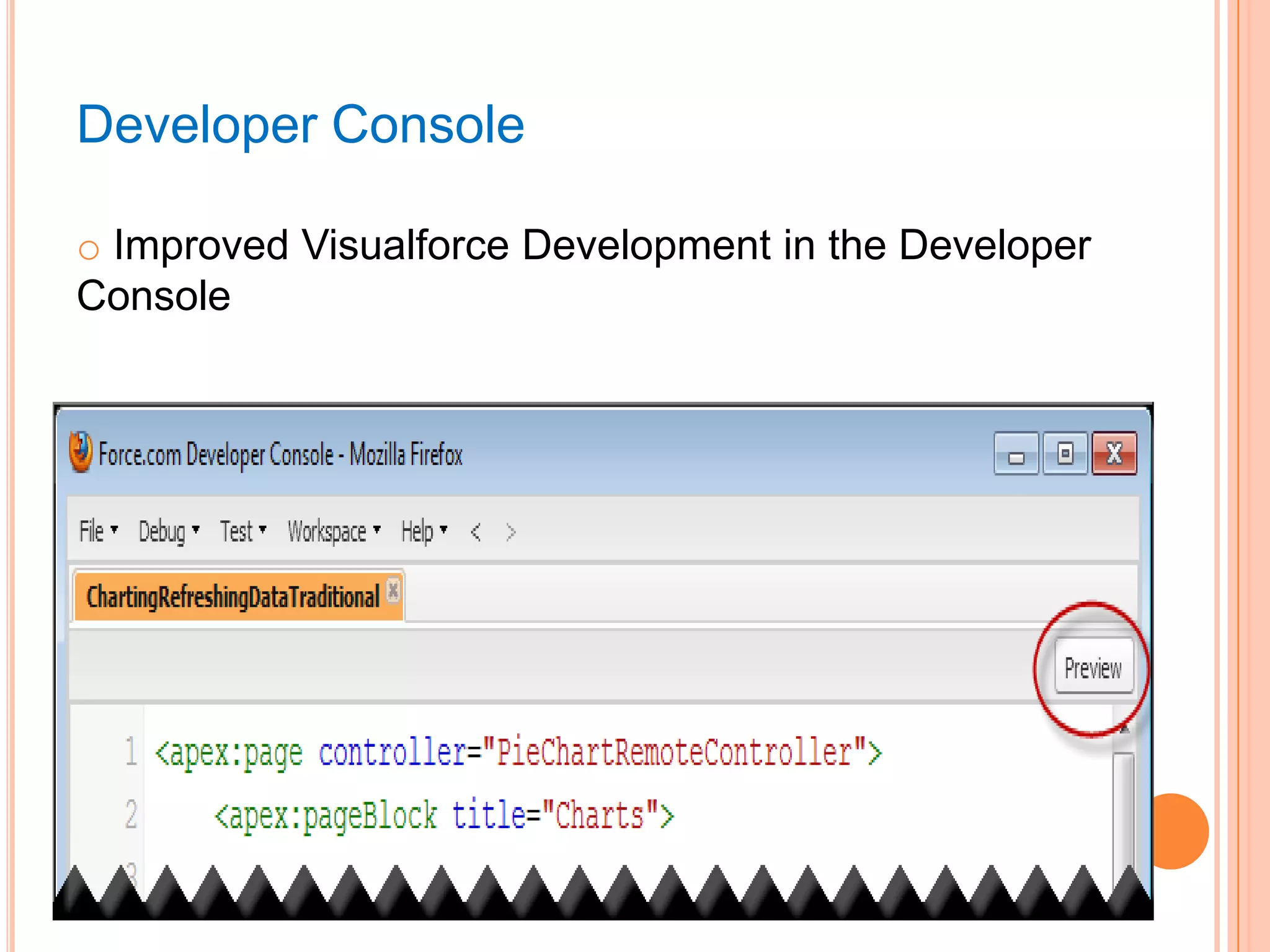This screenshot has height=952, width=1270.
Task: Click the forward navigation arrow
Action: point(510,532)
